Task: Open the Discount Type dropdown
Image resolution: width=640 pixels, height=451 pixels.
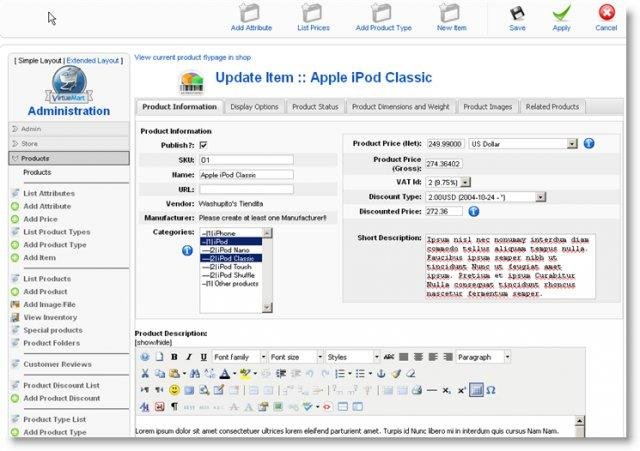Action: [x=485, y=197]
